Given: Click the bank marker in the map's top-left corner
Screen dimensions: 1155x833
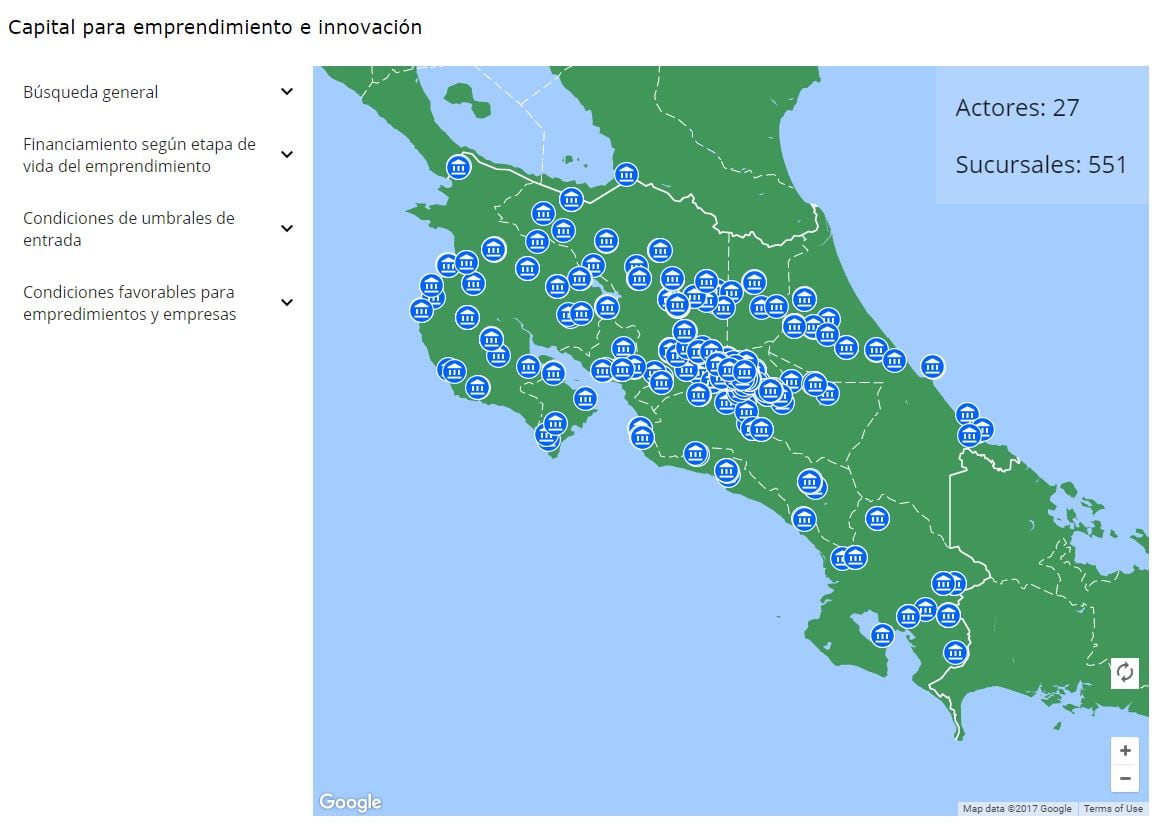Looking at the screenshot, I should pos(458,167).
